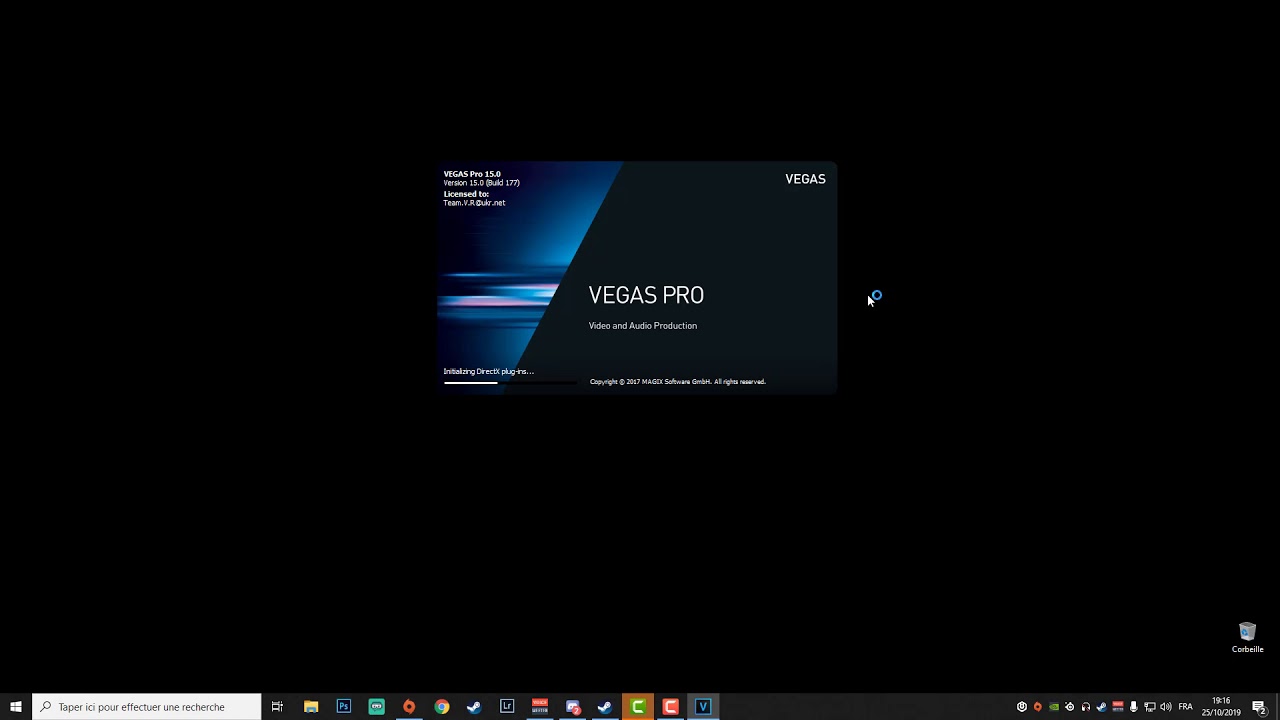Screen dimensions: 1280x720
Task: Click the microphone tray icon
Action: pyautogui.click(x=1133, y=707)
